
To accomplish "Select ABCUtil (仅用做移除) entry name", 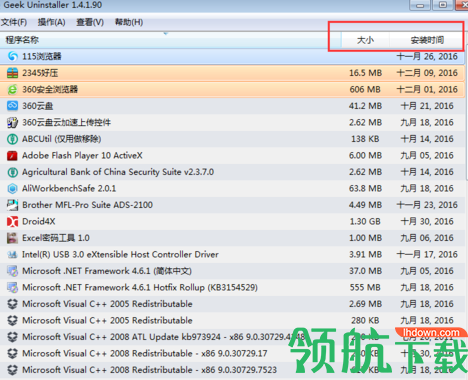I will click(62, 139).
